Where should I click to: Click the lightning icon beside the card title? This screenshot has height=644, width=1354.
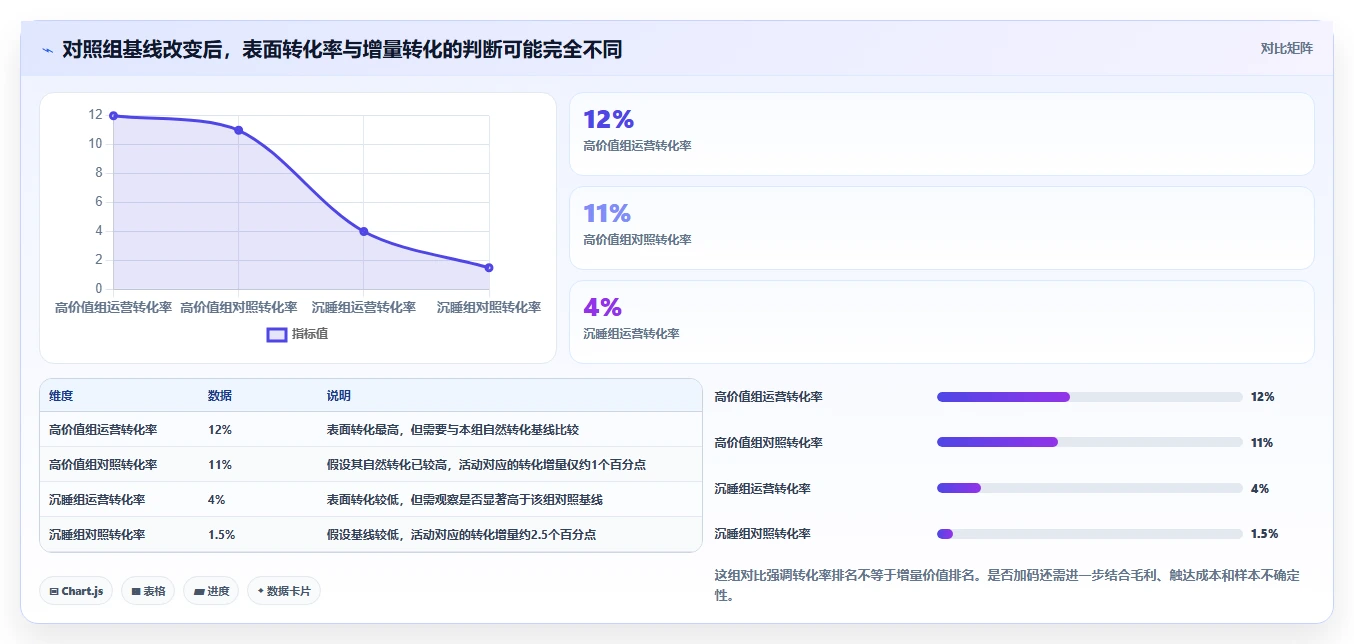pyautogui.click(x=47, y=49)
